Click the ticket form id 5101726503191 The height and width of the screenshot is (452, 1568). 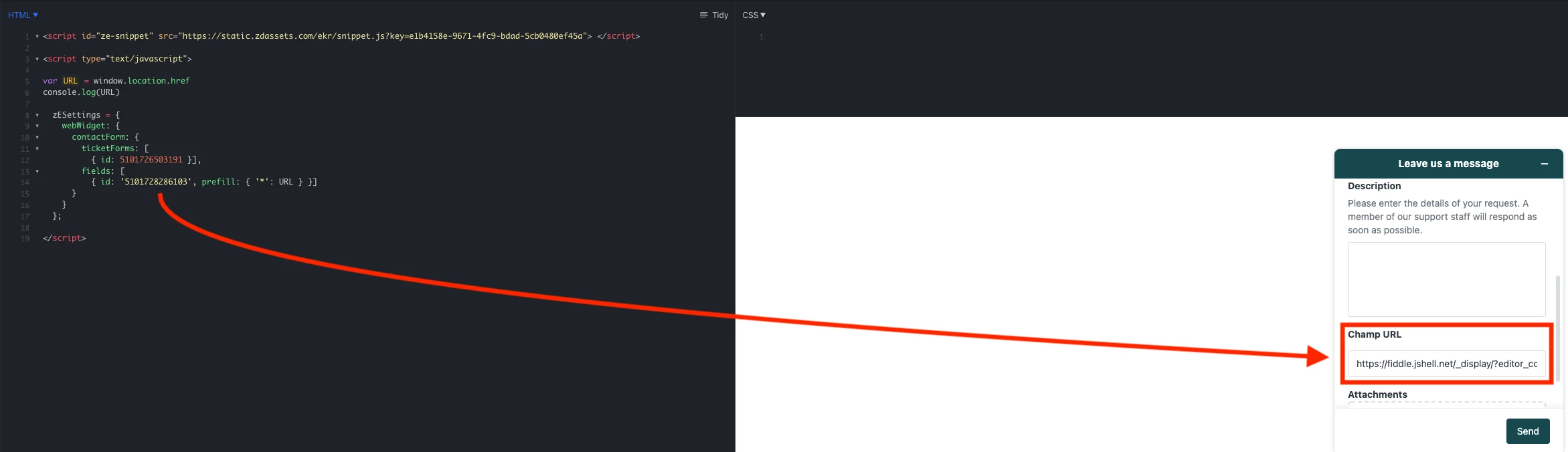coord(151,160)
